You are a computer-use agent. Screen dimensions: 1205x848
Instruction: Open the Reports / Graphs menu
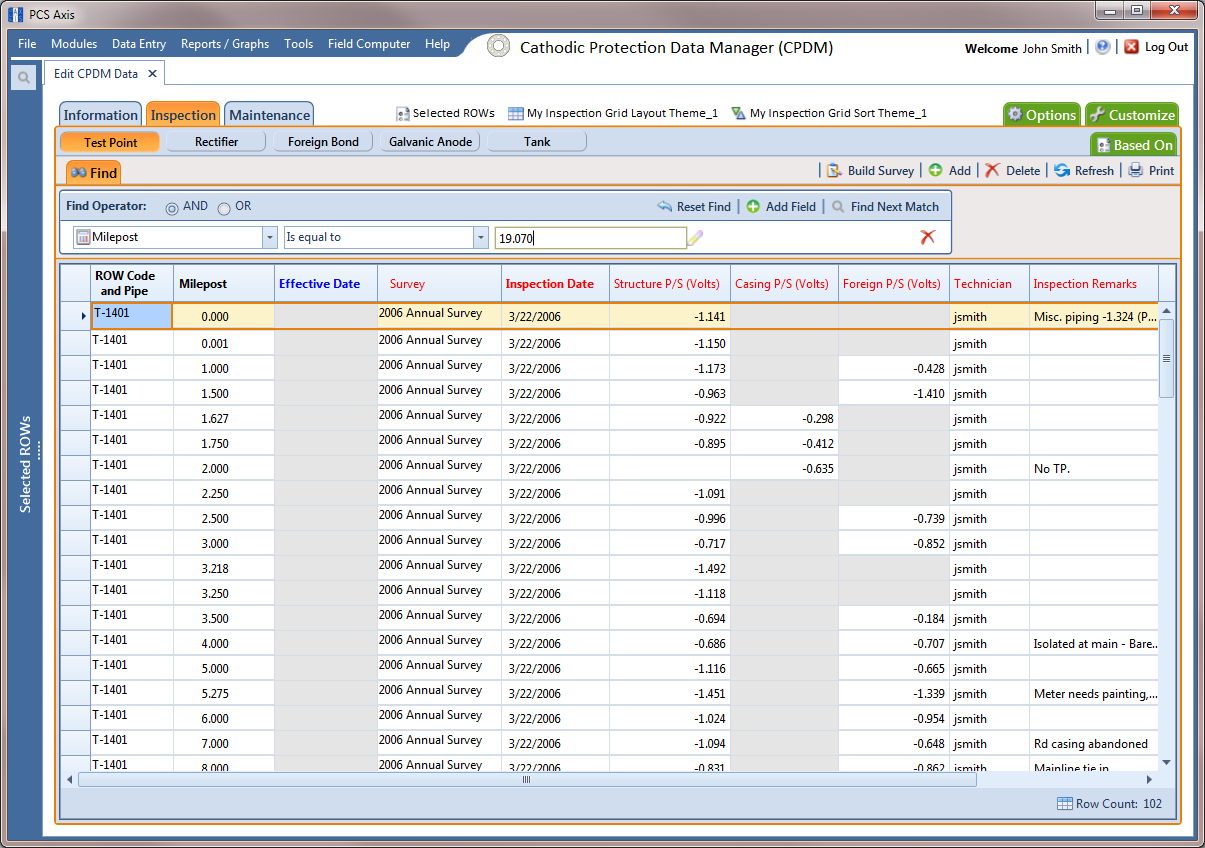point(225,44)
